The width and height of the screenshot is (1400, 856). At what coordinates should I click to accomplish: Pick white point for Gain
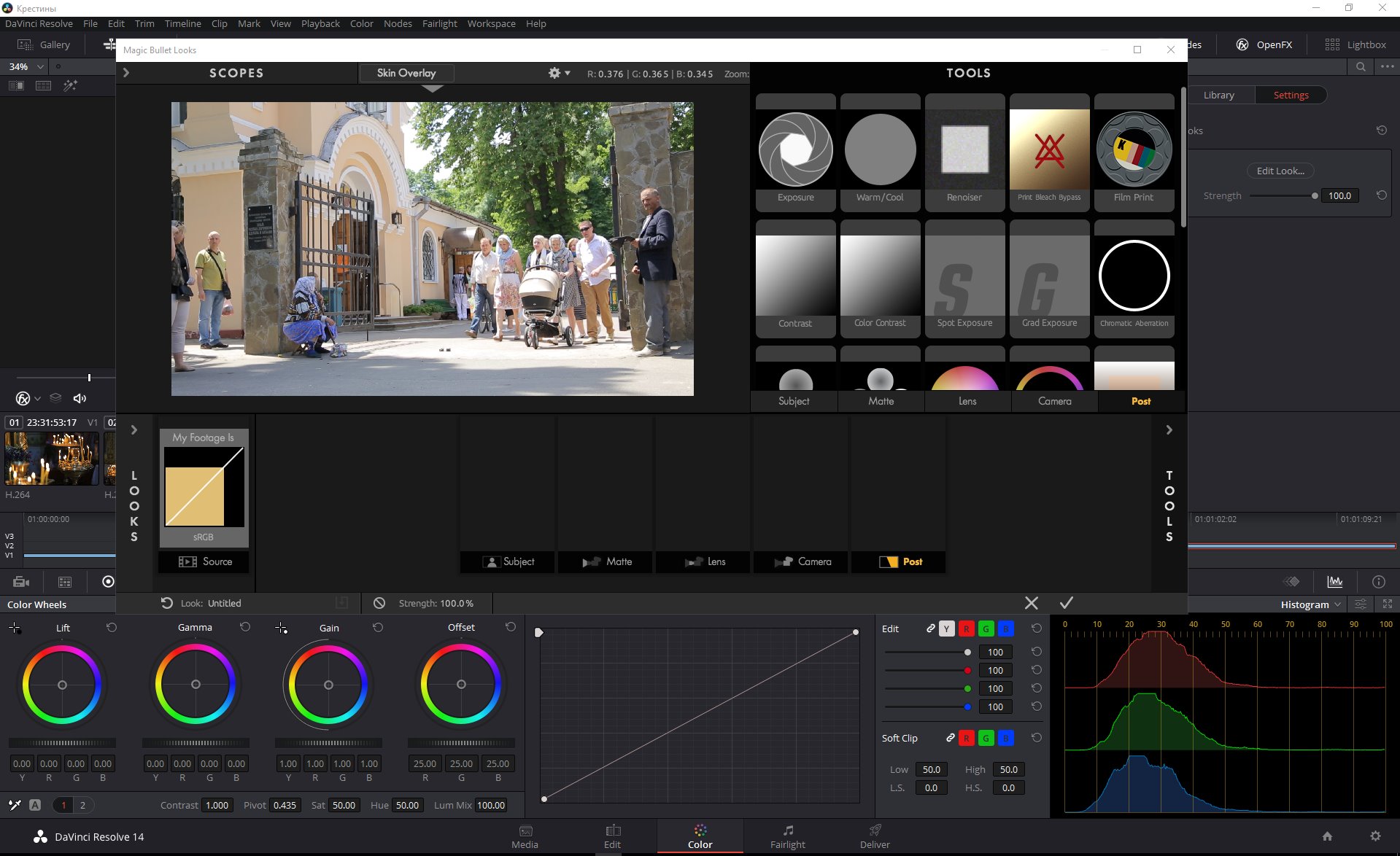pos(281,628)
